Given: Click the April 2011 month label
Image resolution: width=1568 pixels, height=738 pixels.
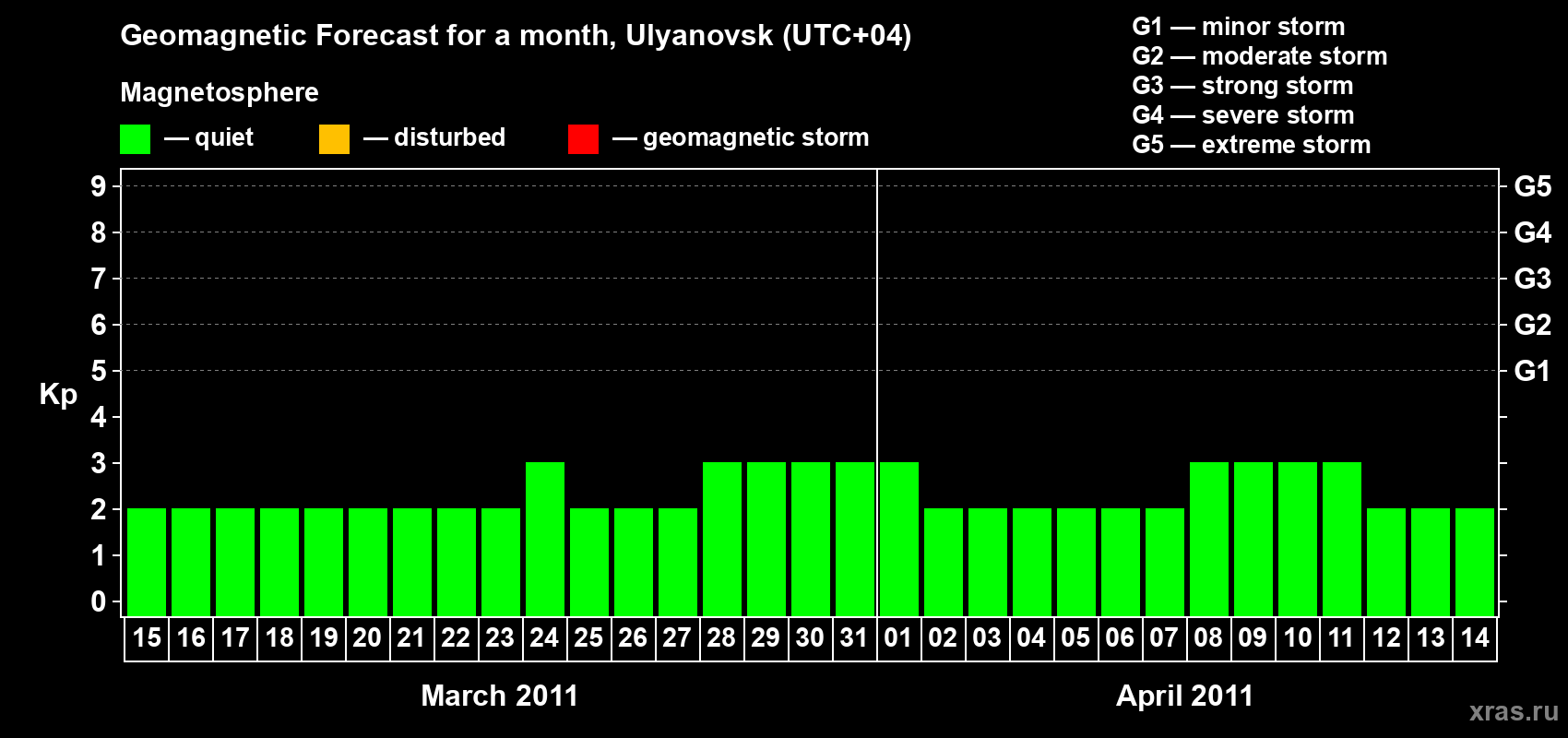Looking at the screenshot, I should pyautogui.click(x=1184, y=696).
